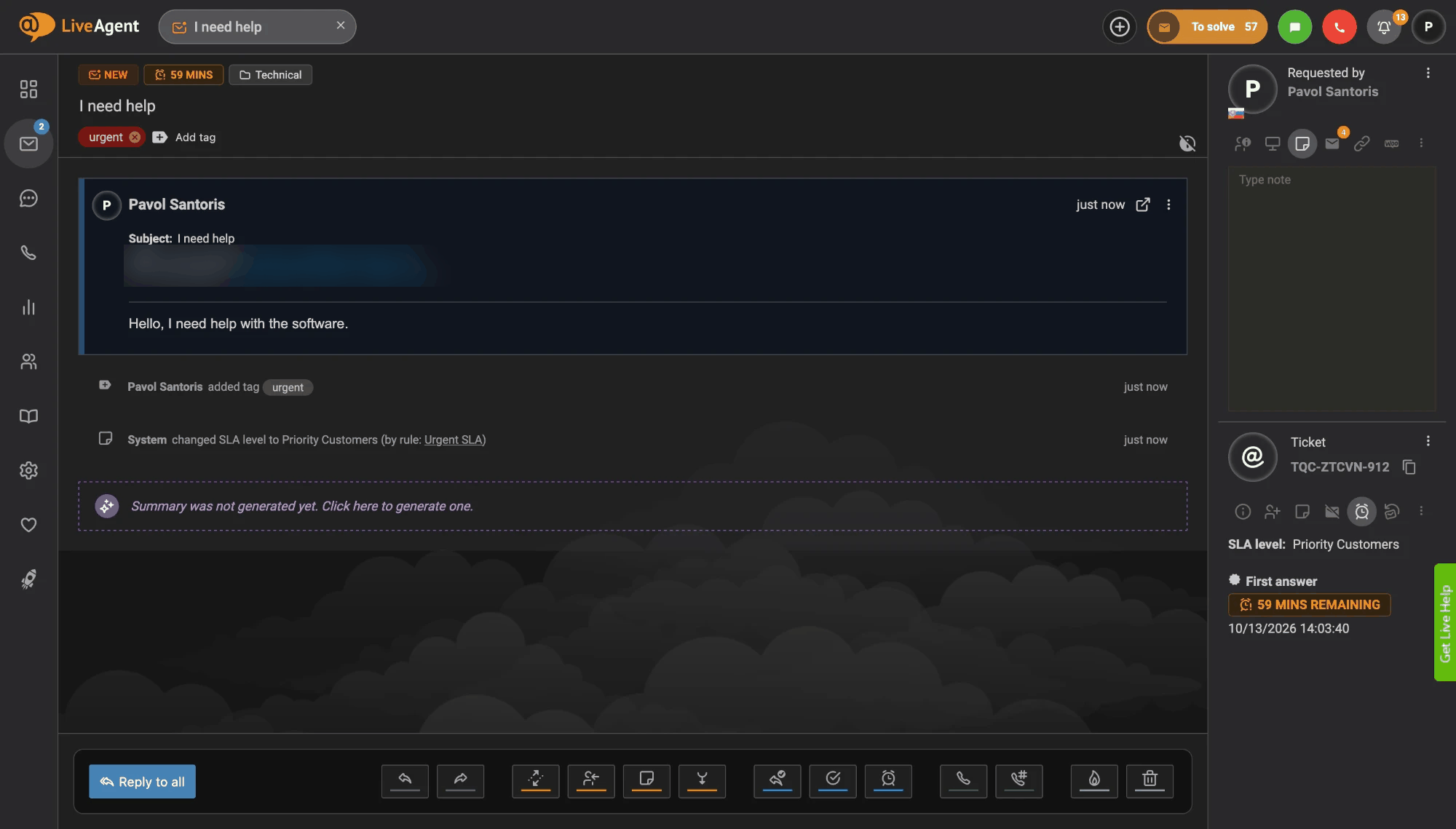Toggle the red phone availability button
The image size is (1456, 829).
tap(1340, 27)
